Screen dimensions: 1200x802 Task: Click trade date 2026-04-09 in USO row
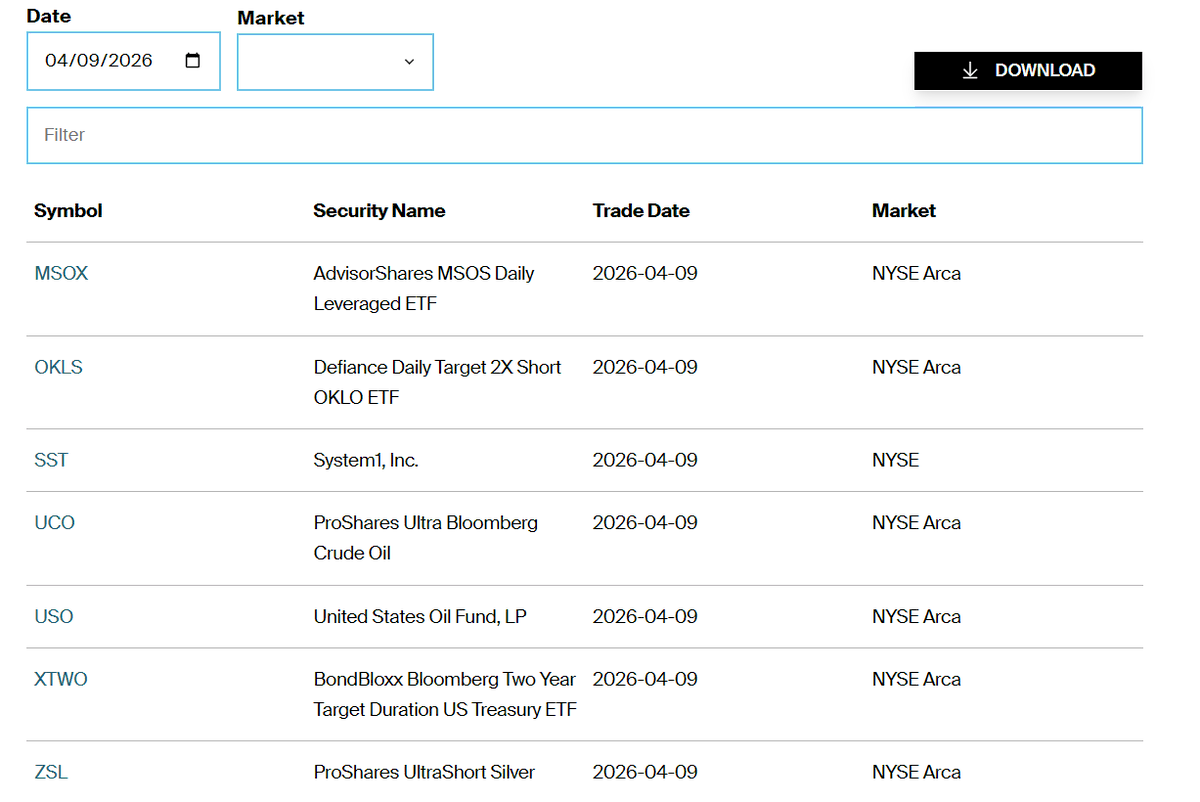pyautogui.click(x=645, y=616)
